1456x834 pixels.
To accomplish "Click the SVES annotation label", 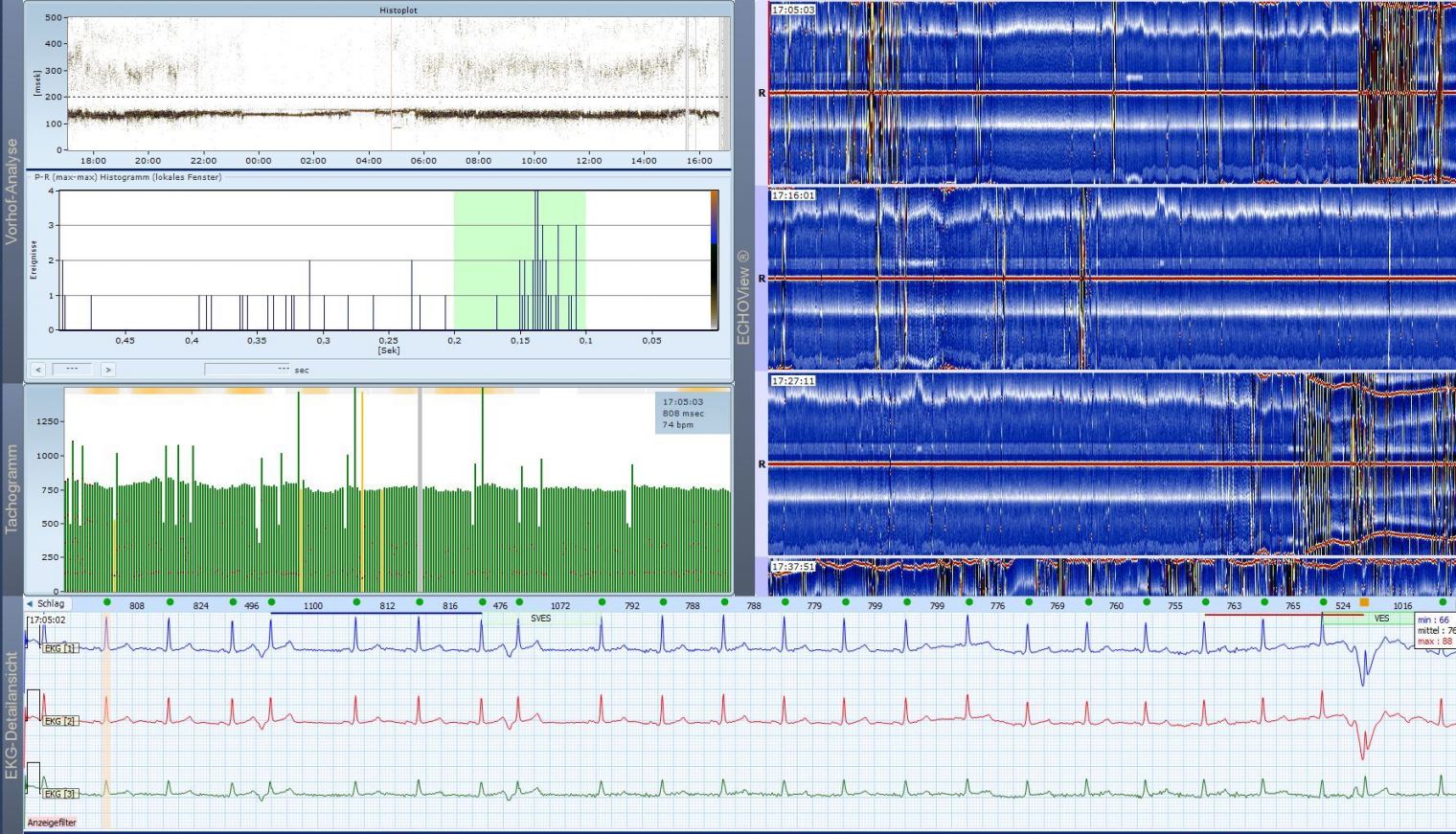I will [x=540, y=620].
